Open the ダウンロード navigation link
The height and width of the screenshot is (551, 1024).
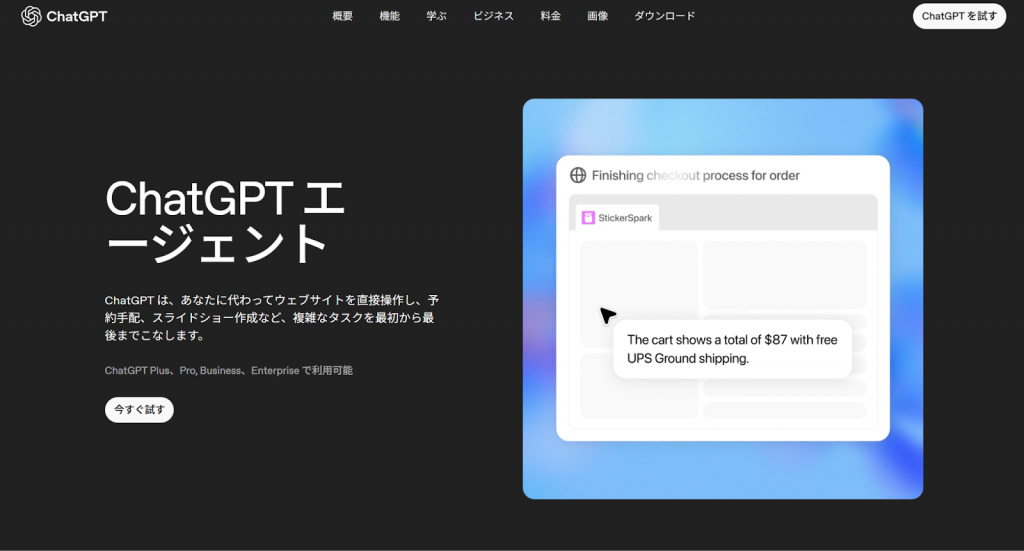pos(664,16)
